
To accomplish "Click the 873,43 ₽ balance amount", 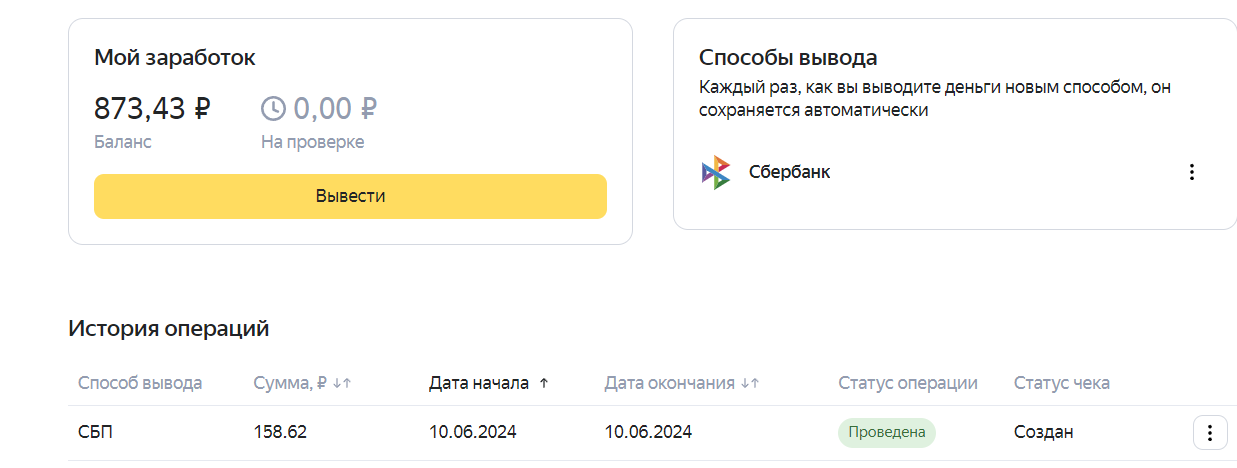I will click(x=152, y=108).
